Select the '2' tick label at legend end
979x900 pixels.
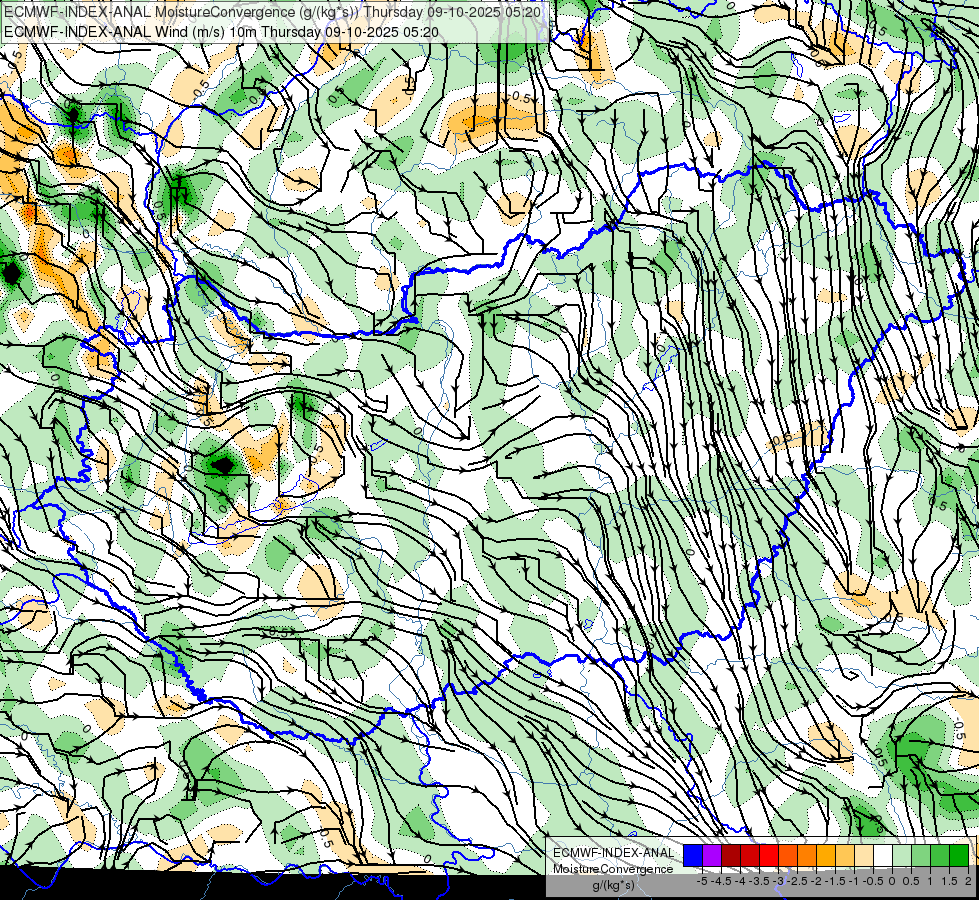click(x=968, y=881)
